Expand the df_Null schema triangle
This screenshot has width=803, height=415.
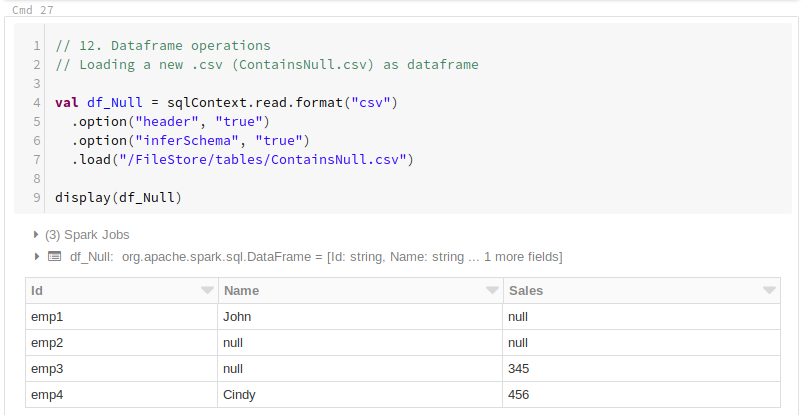[x=36, y=256]
